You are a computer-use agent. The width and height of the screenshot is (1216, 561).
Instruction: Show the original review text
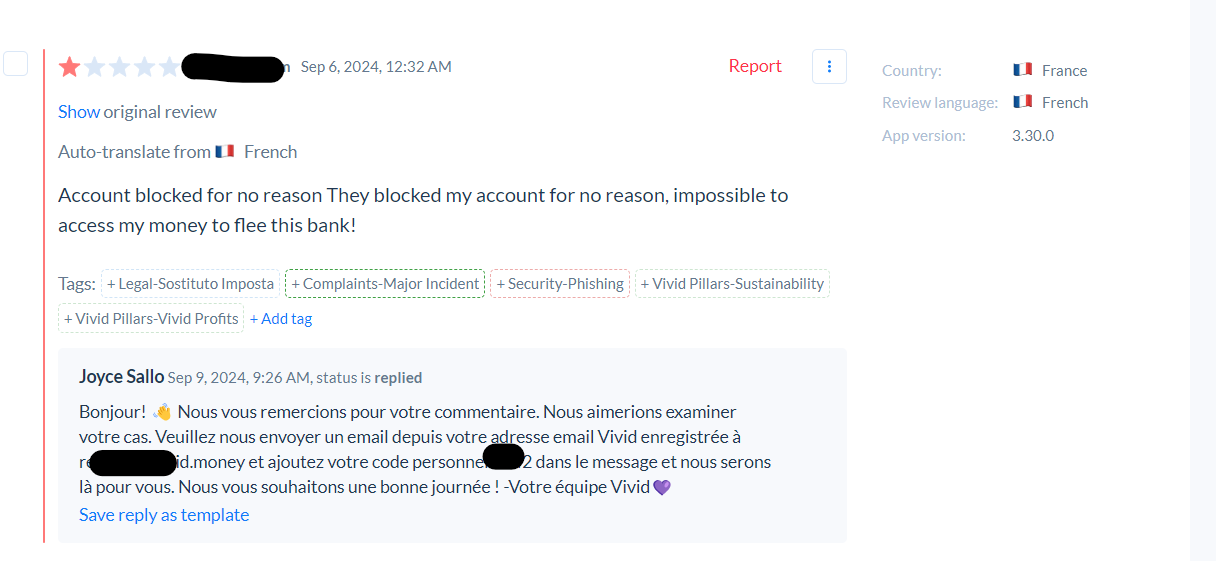click(78, 112)
